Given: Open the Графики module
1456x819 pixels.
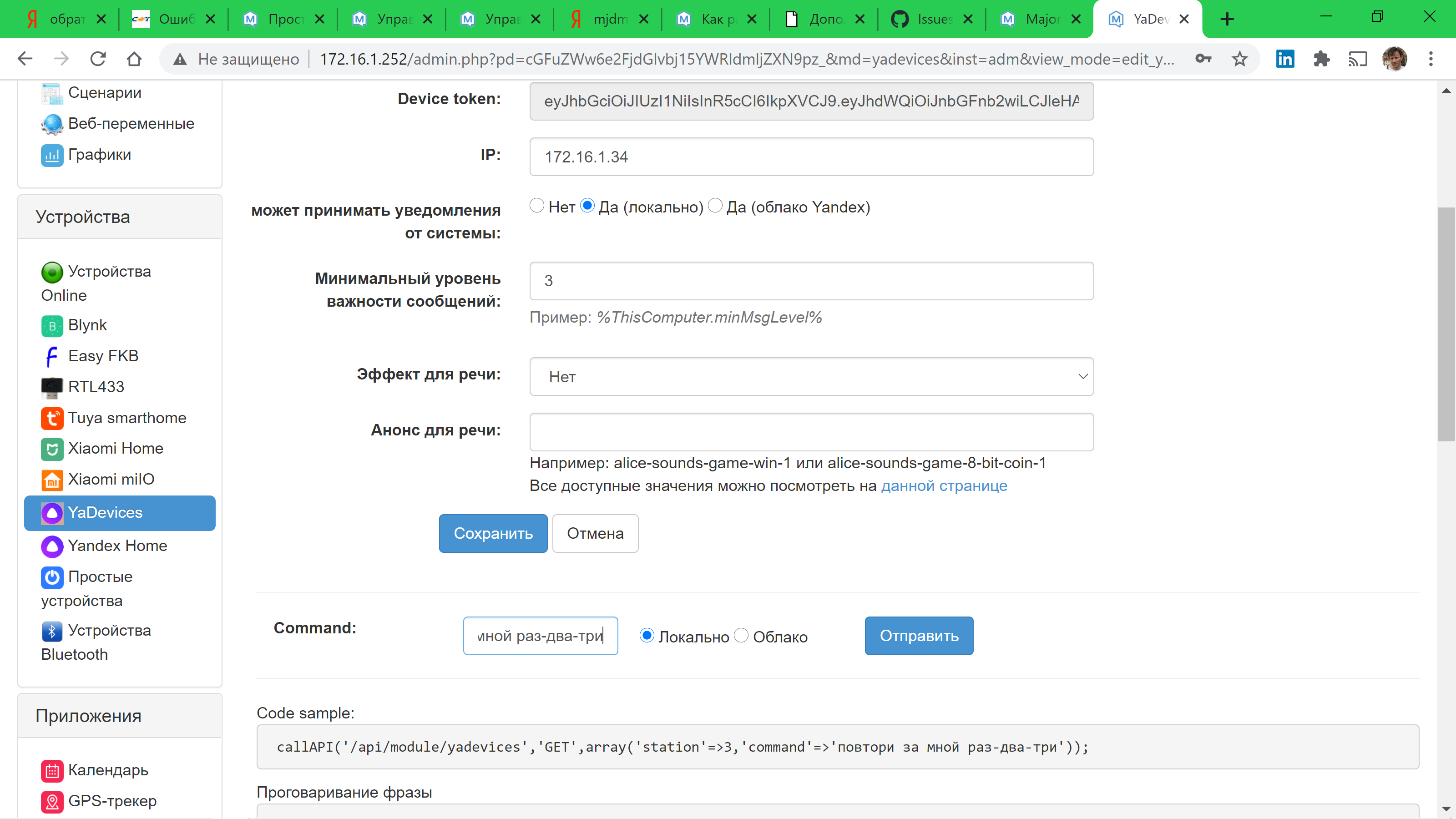Looking at the screenshot, I should tap(100, 154).
